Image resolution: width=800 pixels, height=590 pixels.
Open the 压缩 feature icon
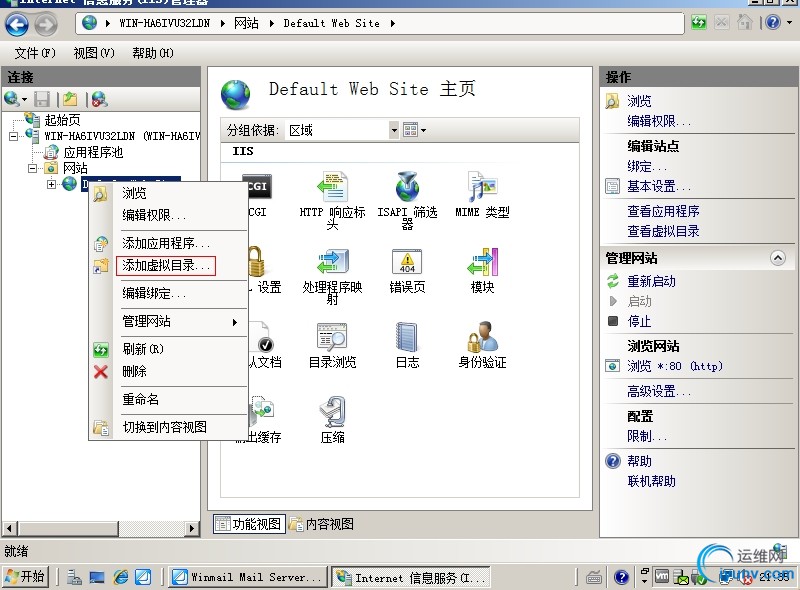click(332, 412)
